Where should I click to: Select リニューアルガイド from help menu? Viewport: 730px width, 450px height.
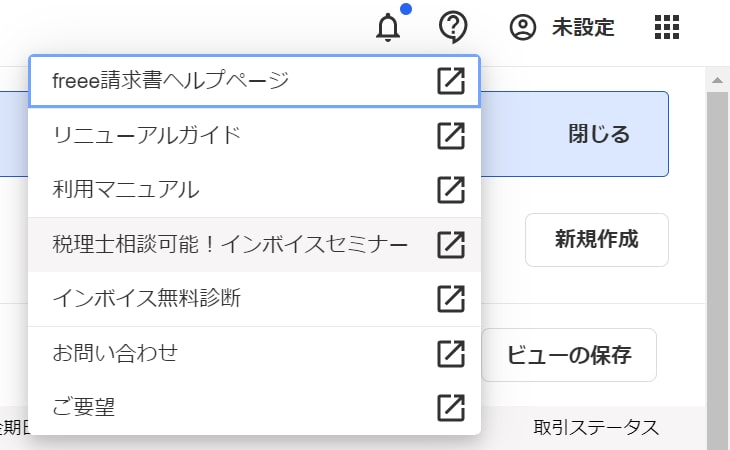(147, 135)
